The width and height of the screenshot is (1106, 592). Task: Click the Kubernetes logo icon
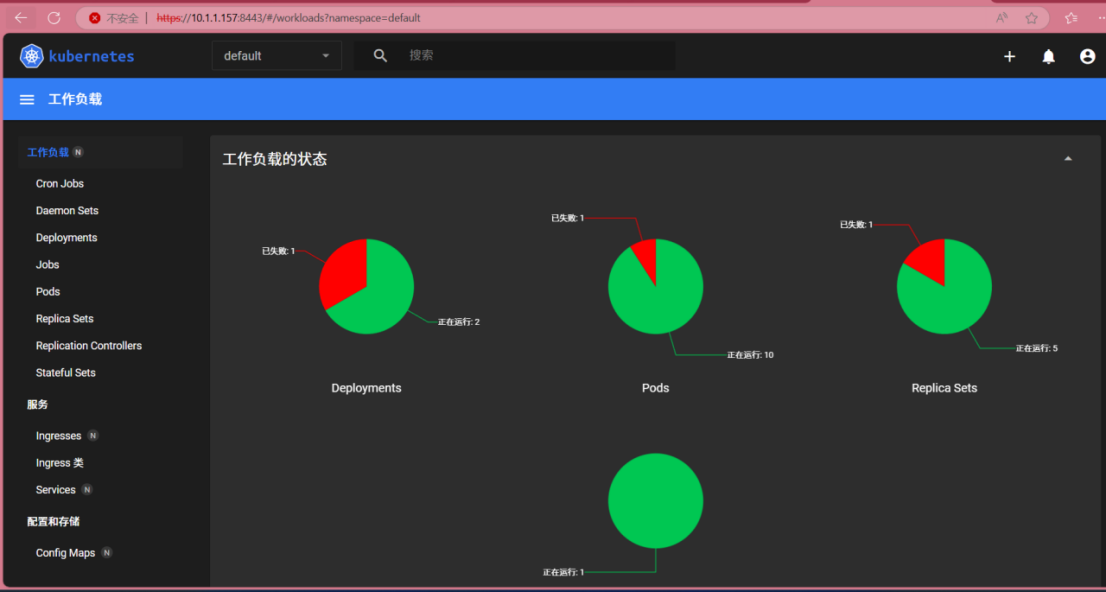coord(32,56)
